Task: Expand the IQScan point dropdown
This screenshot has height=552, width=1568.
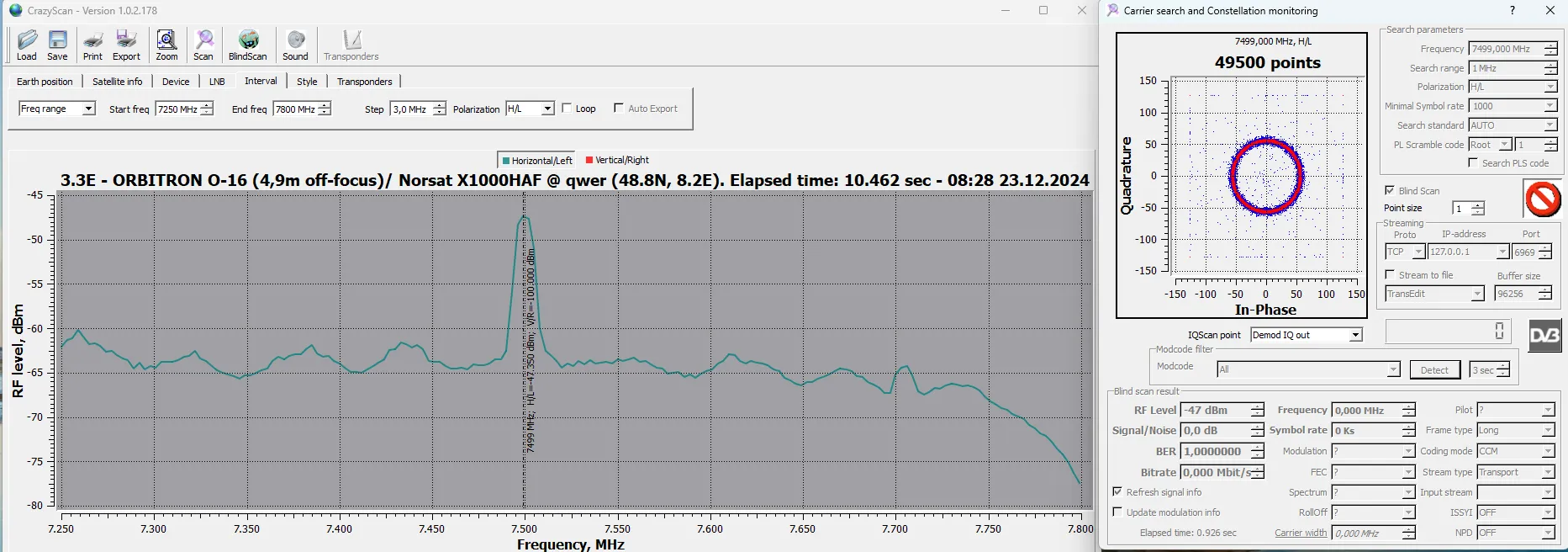Action: pos(1355,335)
